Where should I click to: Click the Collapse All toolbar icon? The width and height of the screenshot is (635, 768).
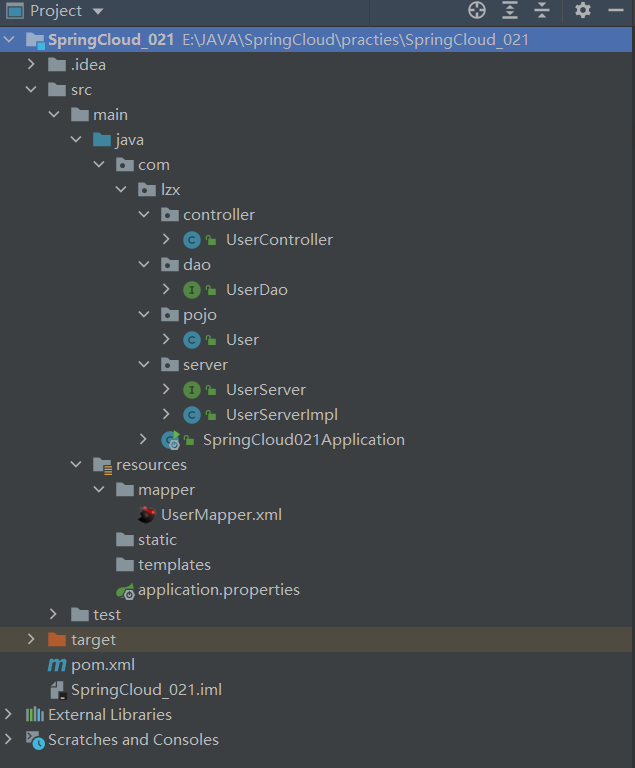[x=542, y=10]
